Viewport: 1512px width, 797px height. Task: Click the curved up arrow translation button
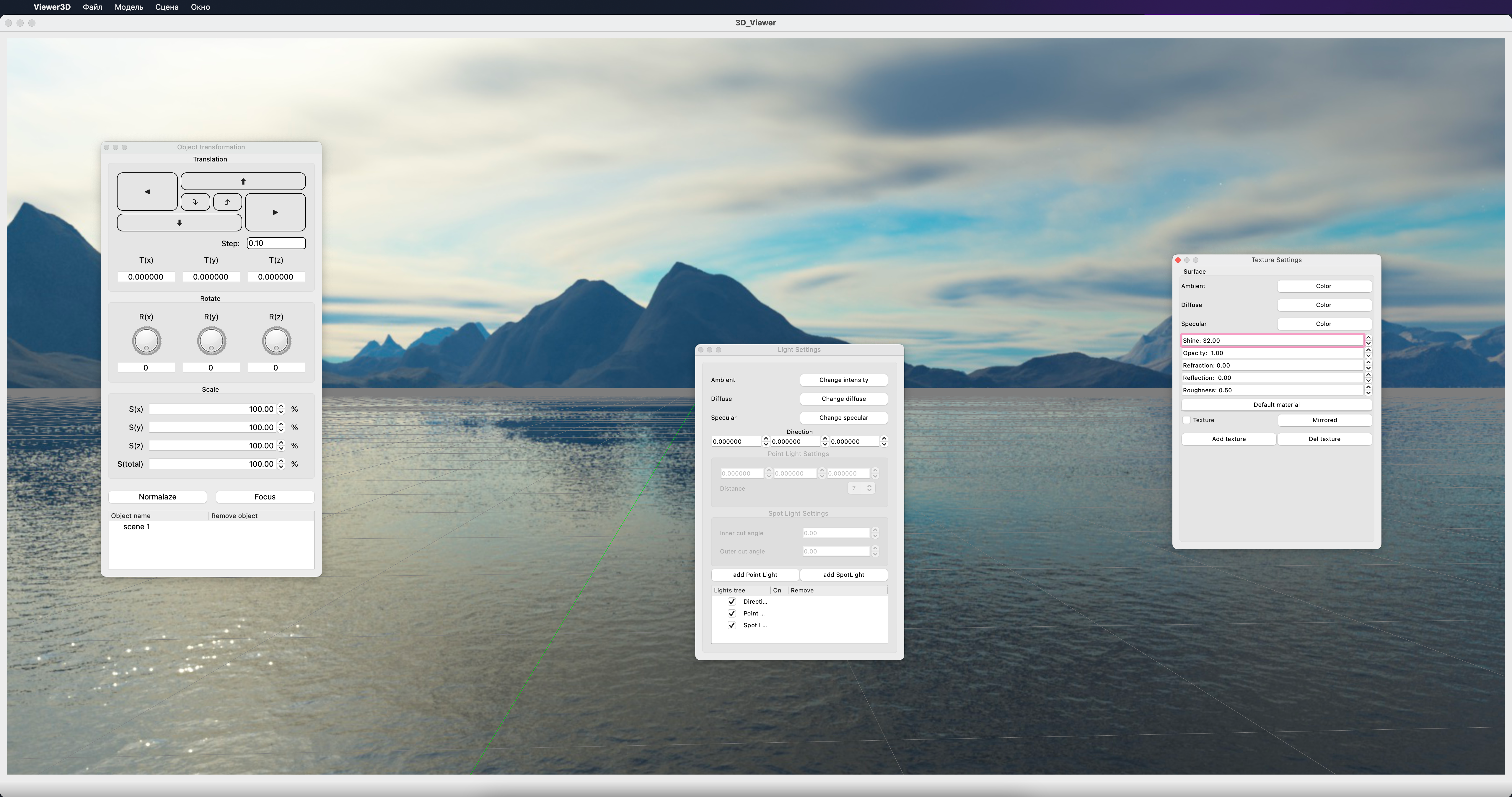coord(227,202)
